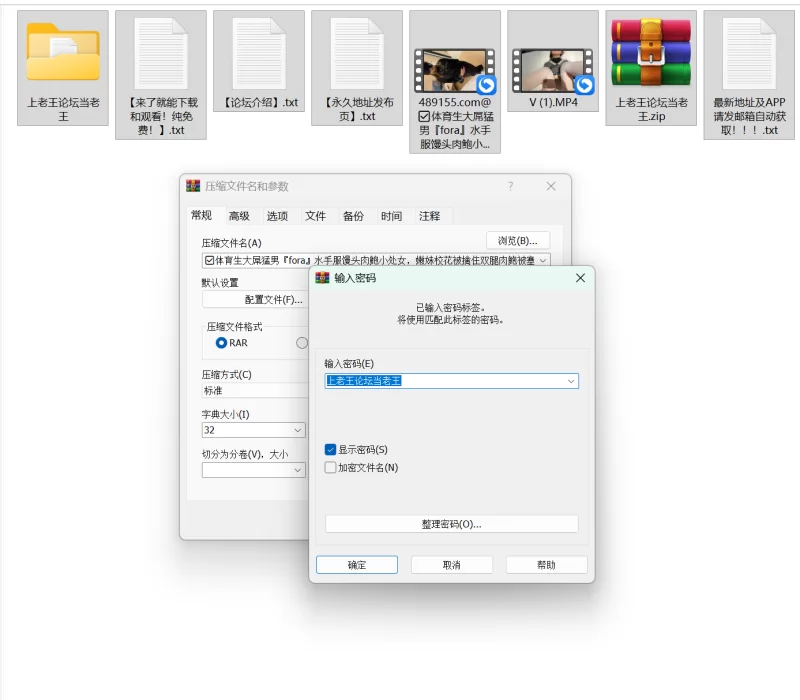Open the 压缩文件名 archive name dropdown arrow
The image size is (800, 700).
[543, 261]
